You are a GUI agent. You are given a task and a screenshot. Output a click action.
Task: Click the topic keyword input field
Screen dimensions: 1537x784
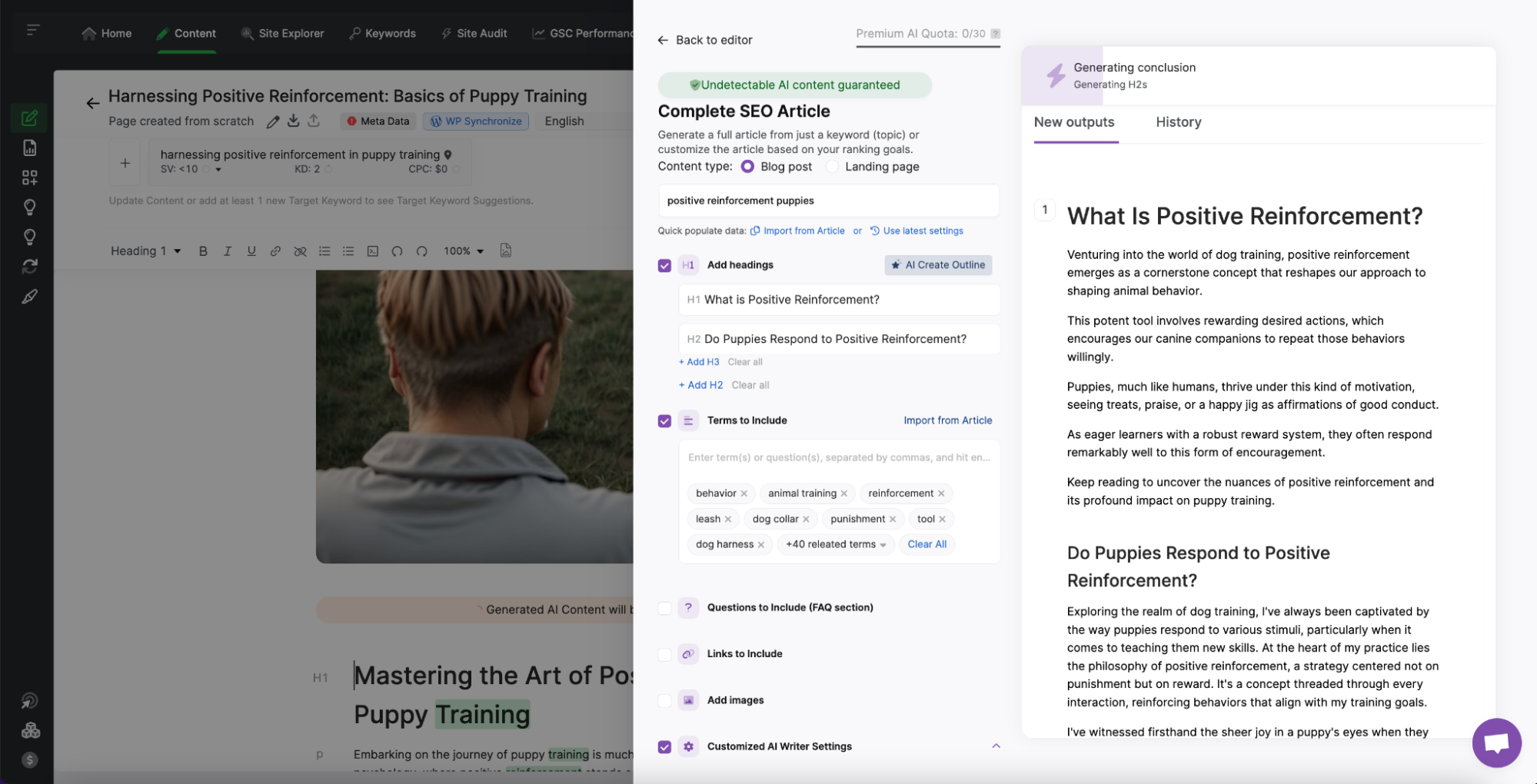pos(828,201)
